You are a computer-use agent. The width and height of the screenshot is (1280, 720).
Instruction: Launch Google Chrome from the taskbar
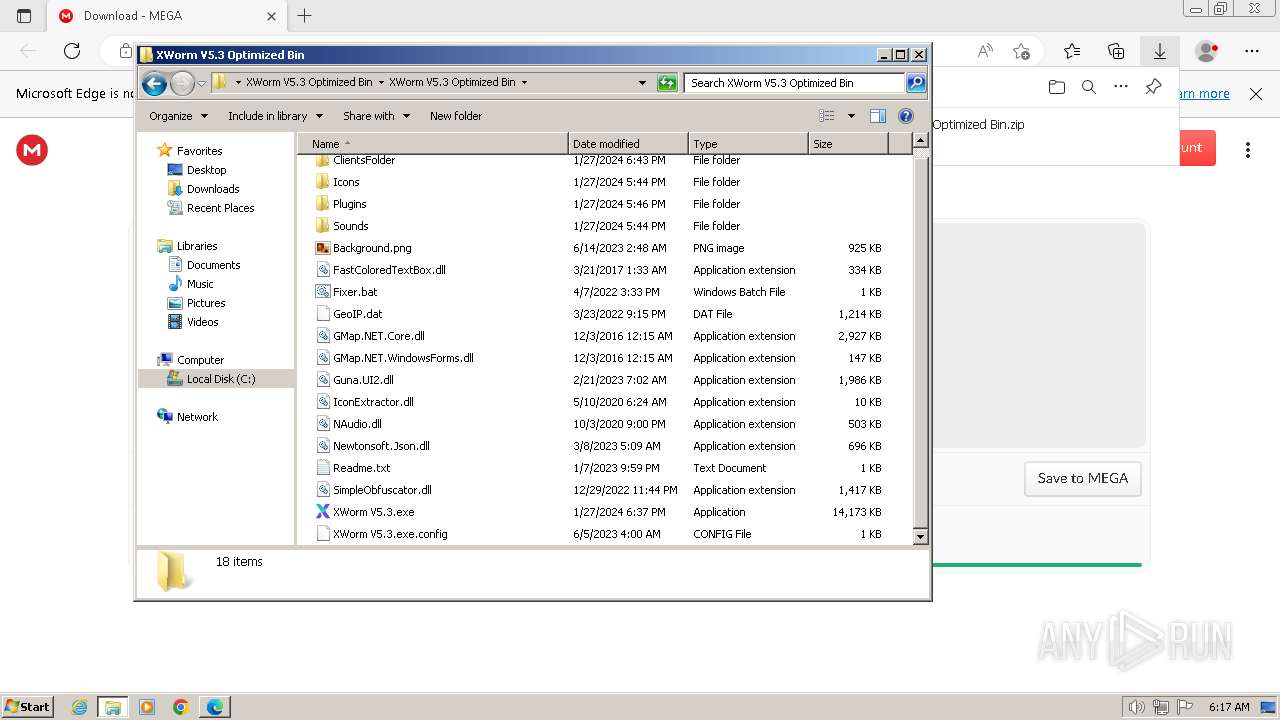tap(181, 707)
